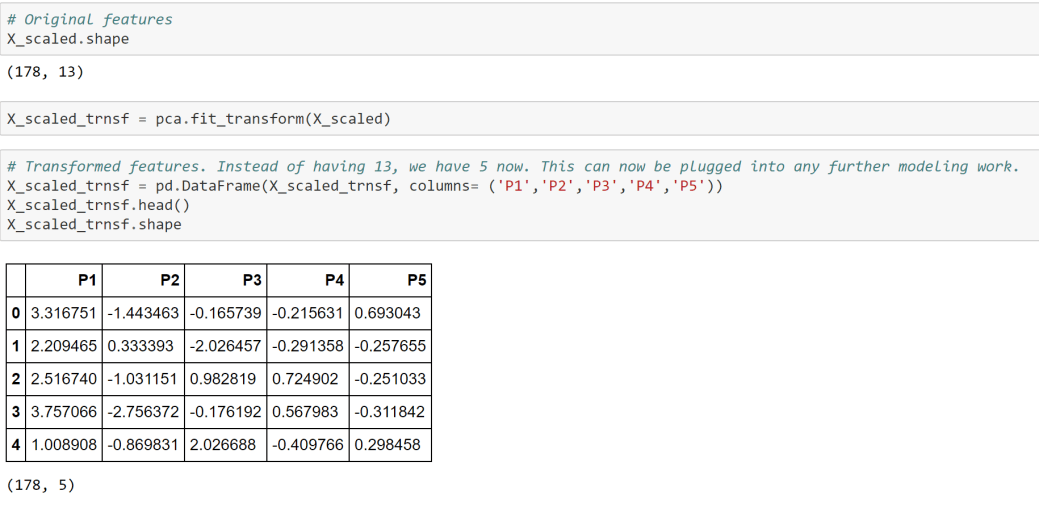Select the pca.fit_transform code cell
Viewport: 1039px width, 512px height.
click(520, 119)
